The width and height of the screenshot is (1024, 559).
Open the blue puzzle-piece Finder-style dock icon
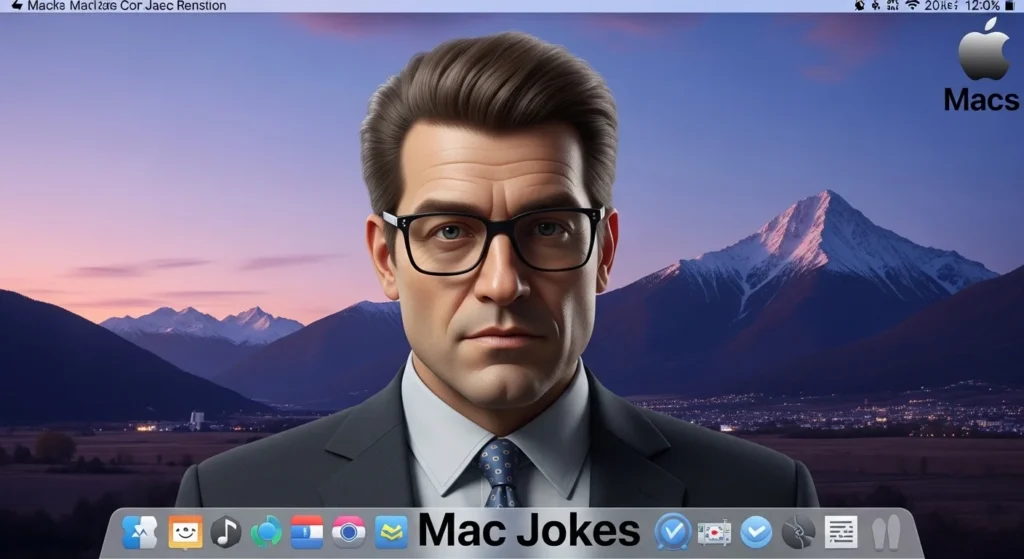[139, 532]
